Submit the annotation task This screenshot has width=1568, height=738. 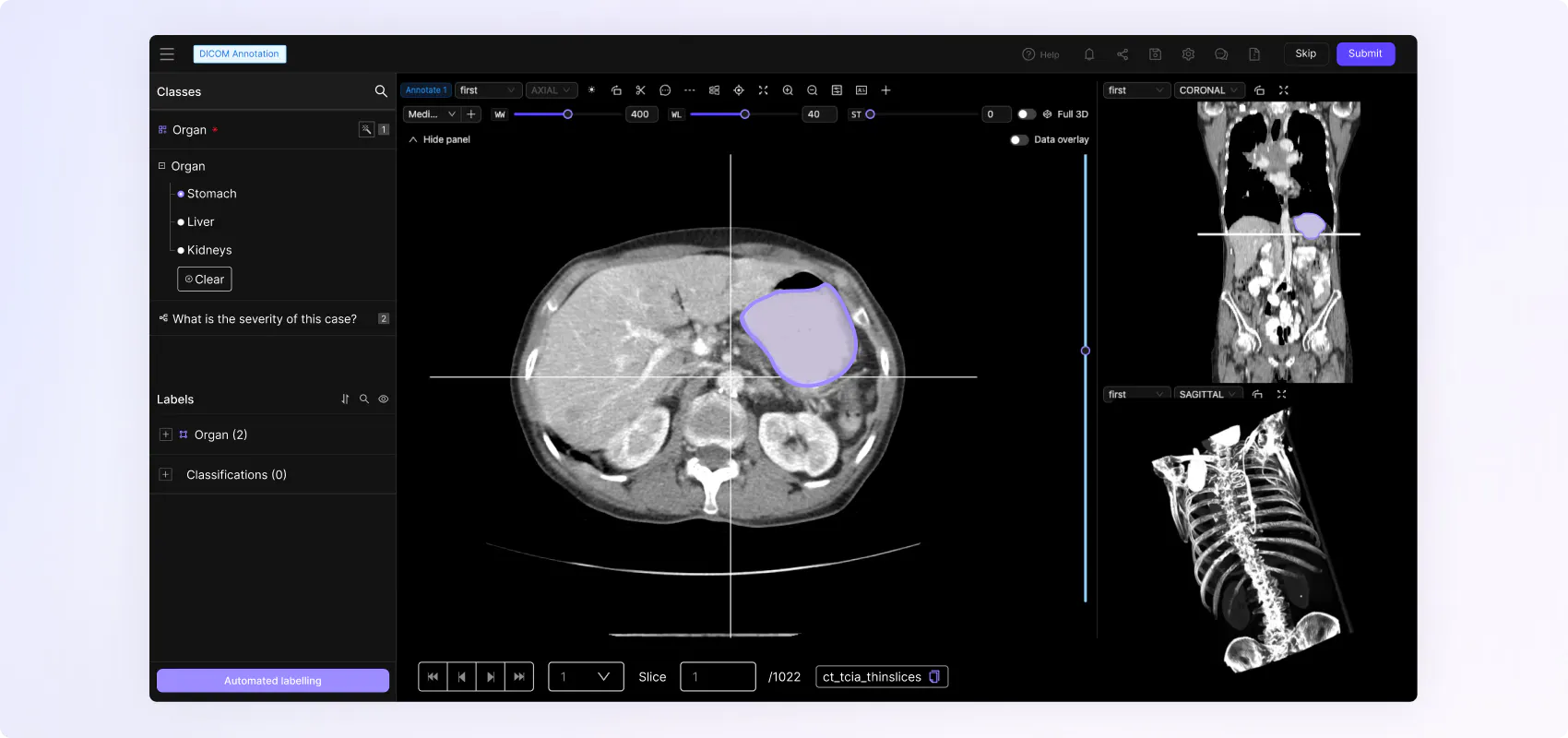[1365, 54]
